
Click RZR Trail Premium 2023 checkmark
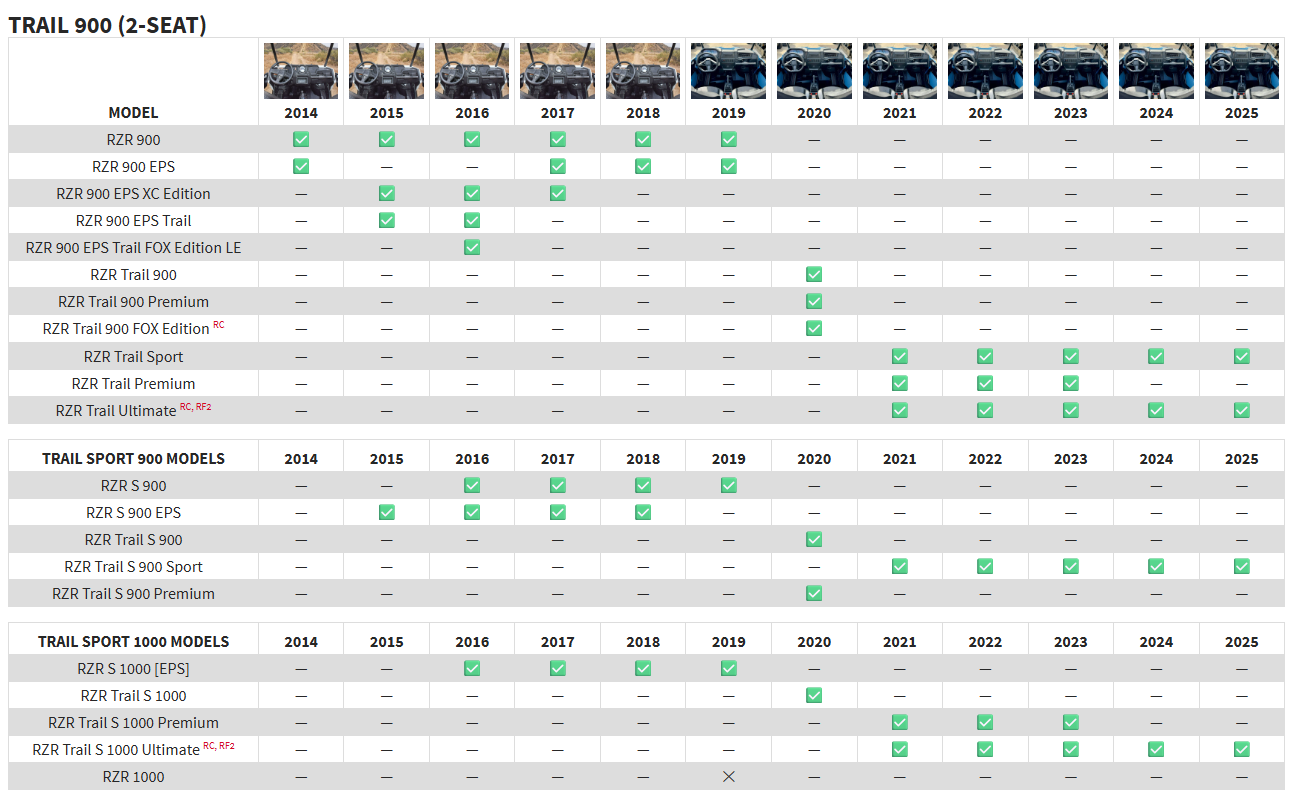pyautogui.click(x=1070, y=383)
